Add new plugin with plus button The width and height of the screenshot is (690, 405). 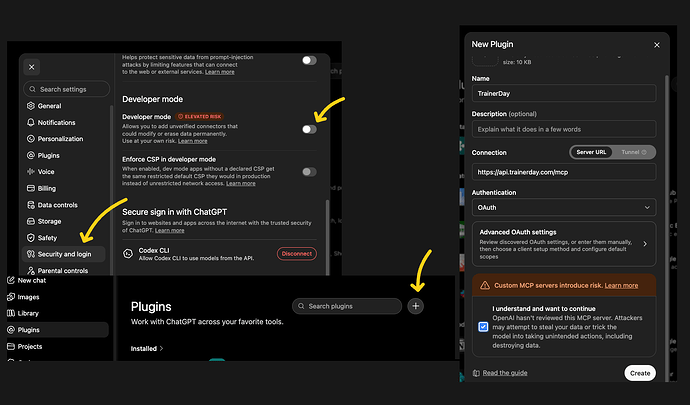[415, 306]
